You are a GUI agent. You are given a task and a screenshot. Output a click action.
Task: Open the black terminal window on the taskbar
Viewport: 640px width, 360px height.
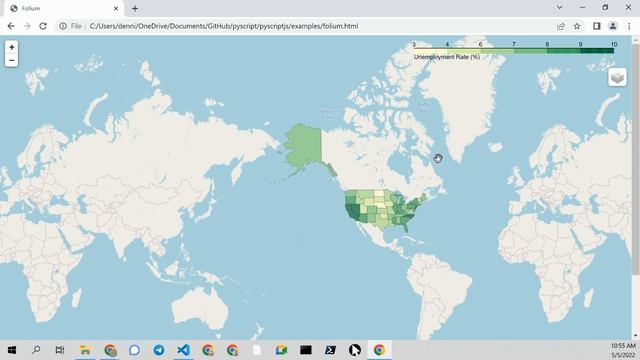(x=306, y=350)
